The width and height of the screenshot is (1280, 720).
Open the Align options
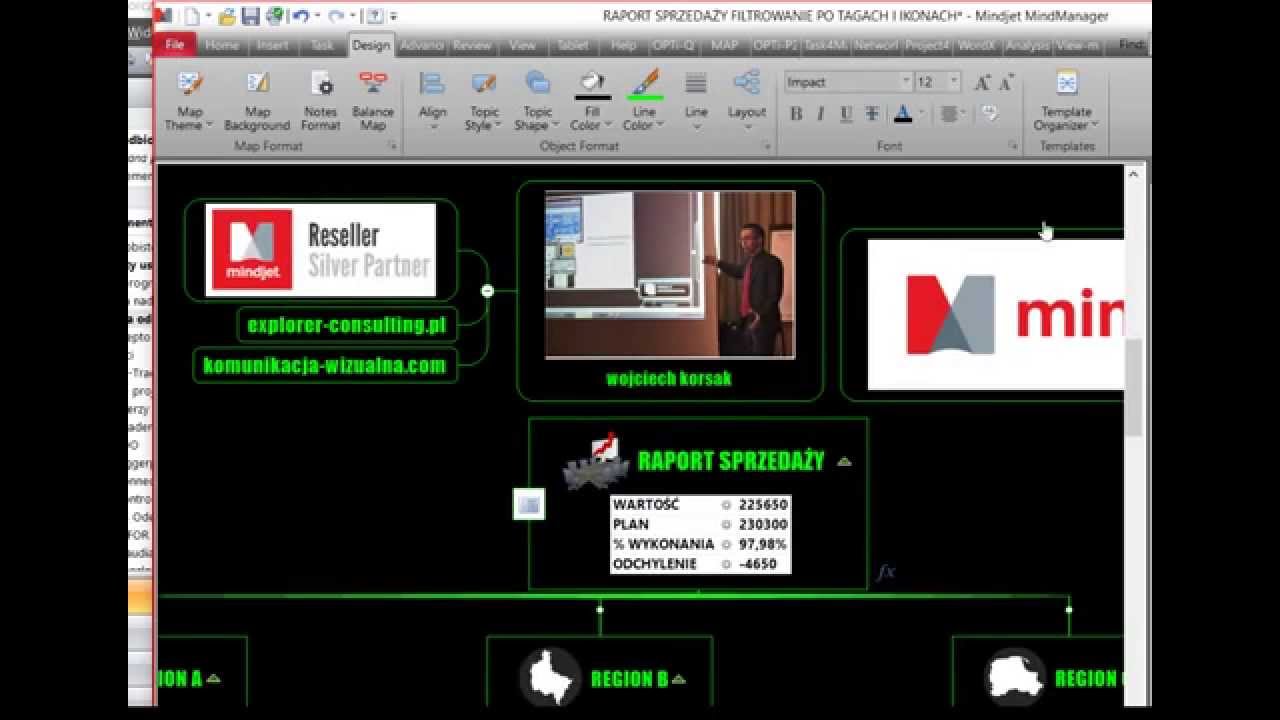pos(432,101)
